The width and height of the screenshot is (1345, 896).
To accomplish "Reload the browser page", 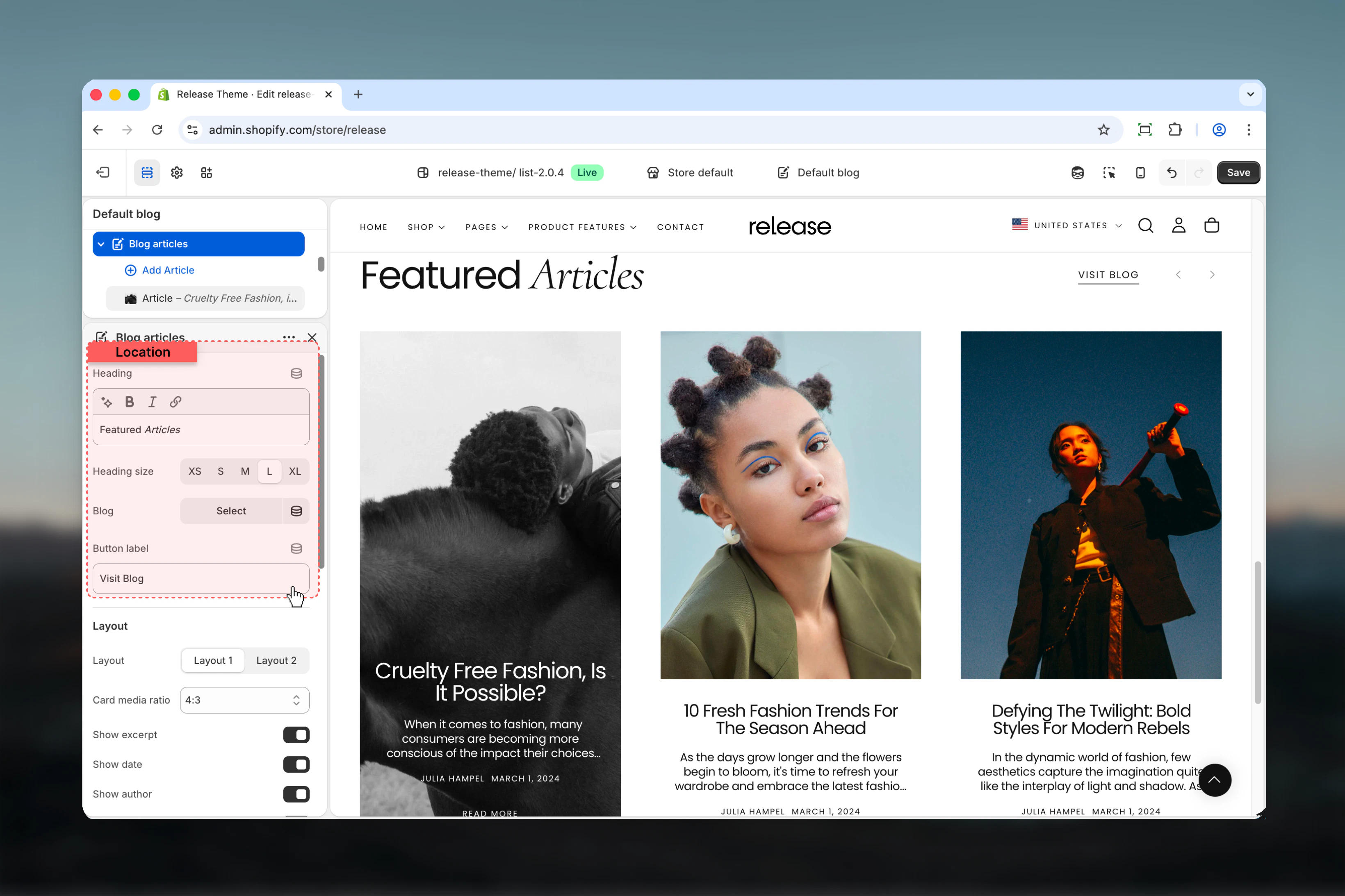I will click(157, 130).
